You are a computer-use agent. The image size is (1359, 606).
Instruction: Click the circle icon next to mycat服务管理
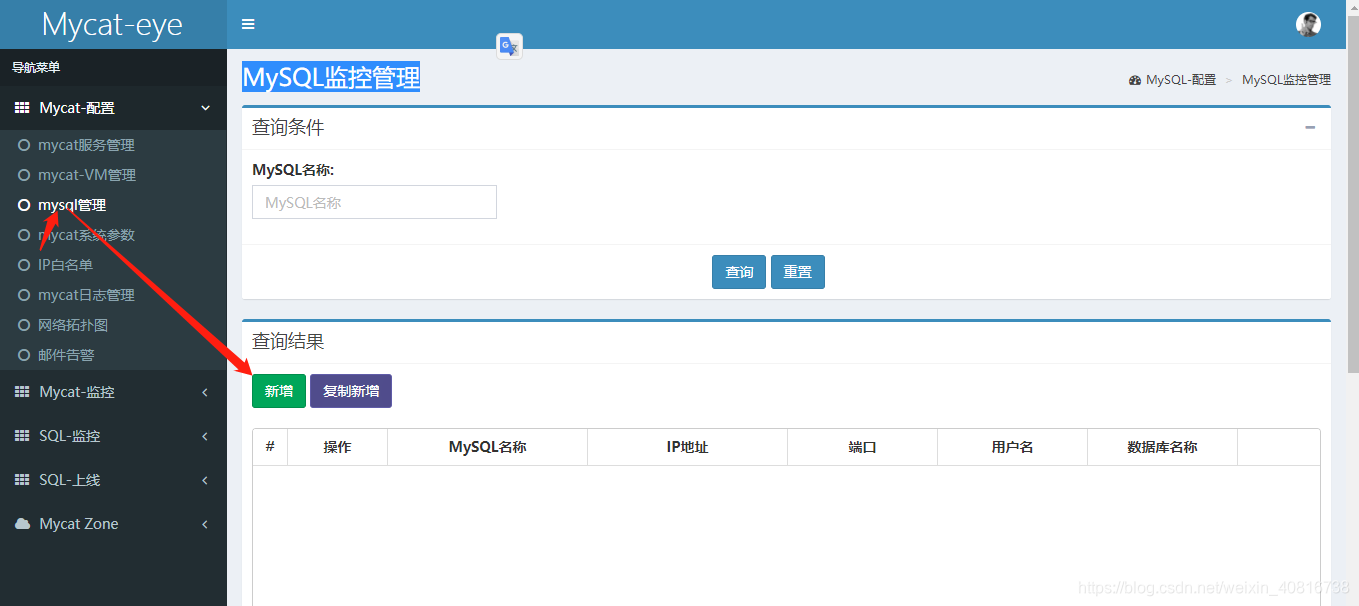(x=24, y=145)
